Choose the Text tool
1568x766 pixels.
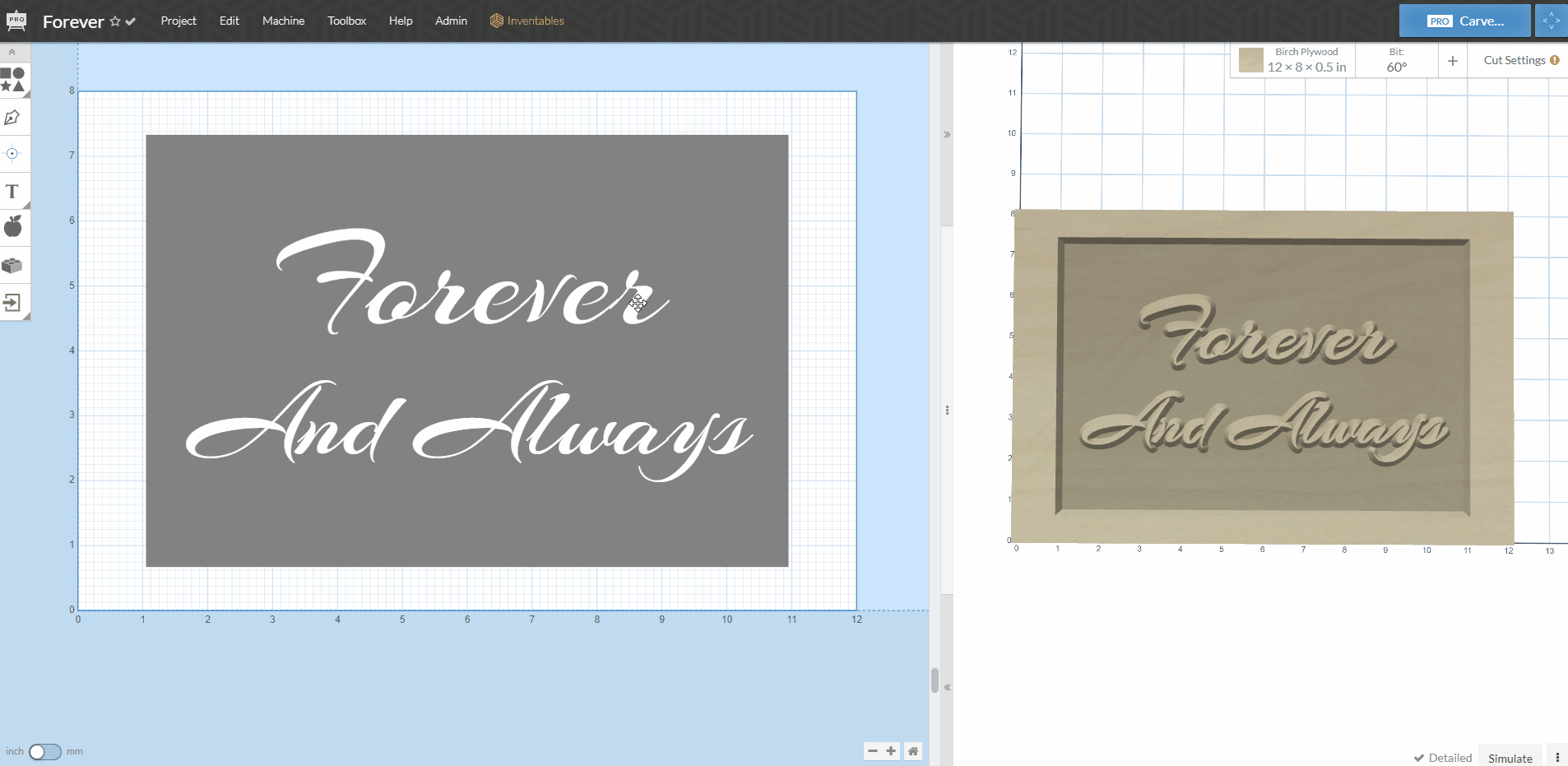[x=12, y=192]
